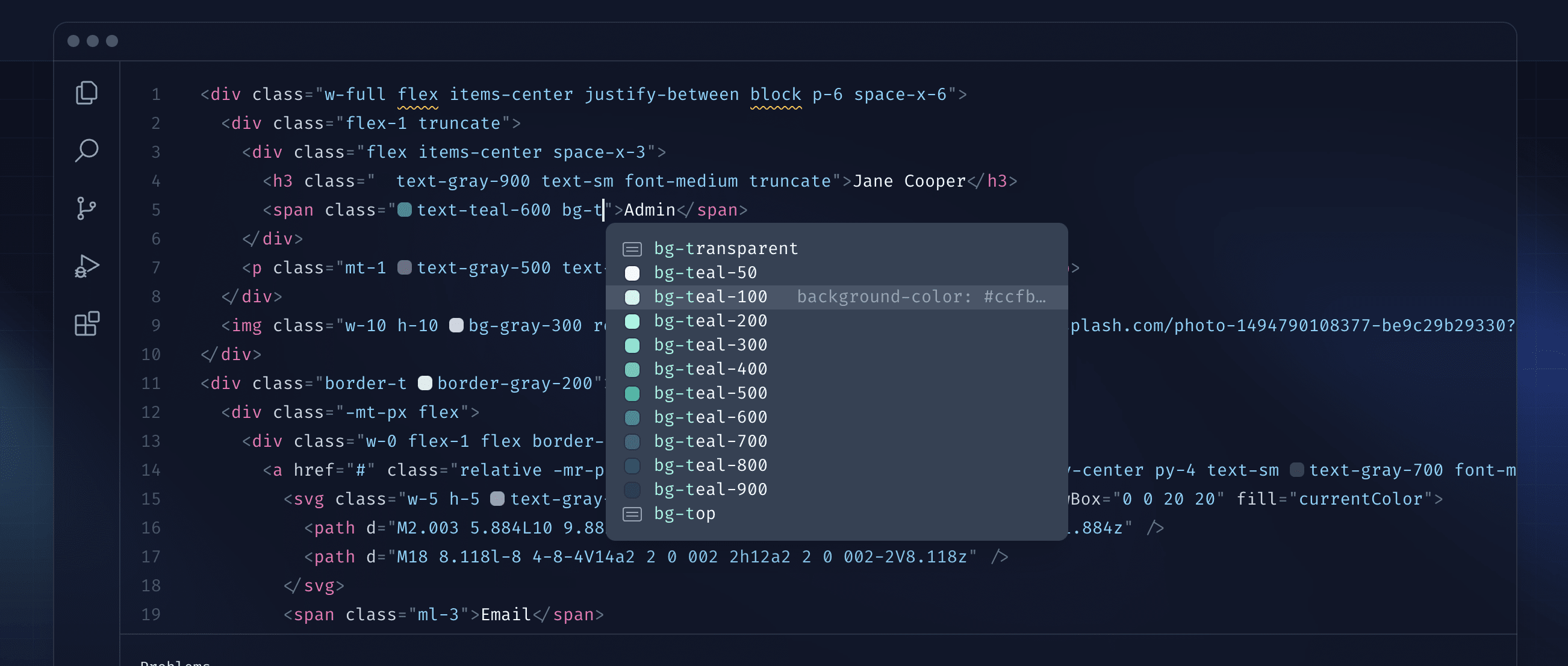Click 'ml-3' class value on line 19

click(438, 615)
